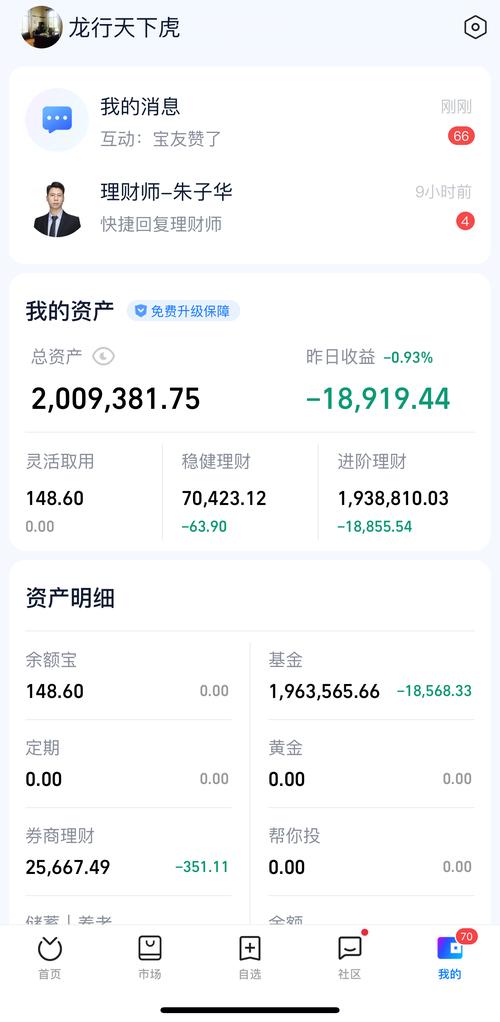500x1022 pixels.
Task: Tap the 70,423.12 amount
Action: (224, 499)
